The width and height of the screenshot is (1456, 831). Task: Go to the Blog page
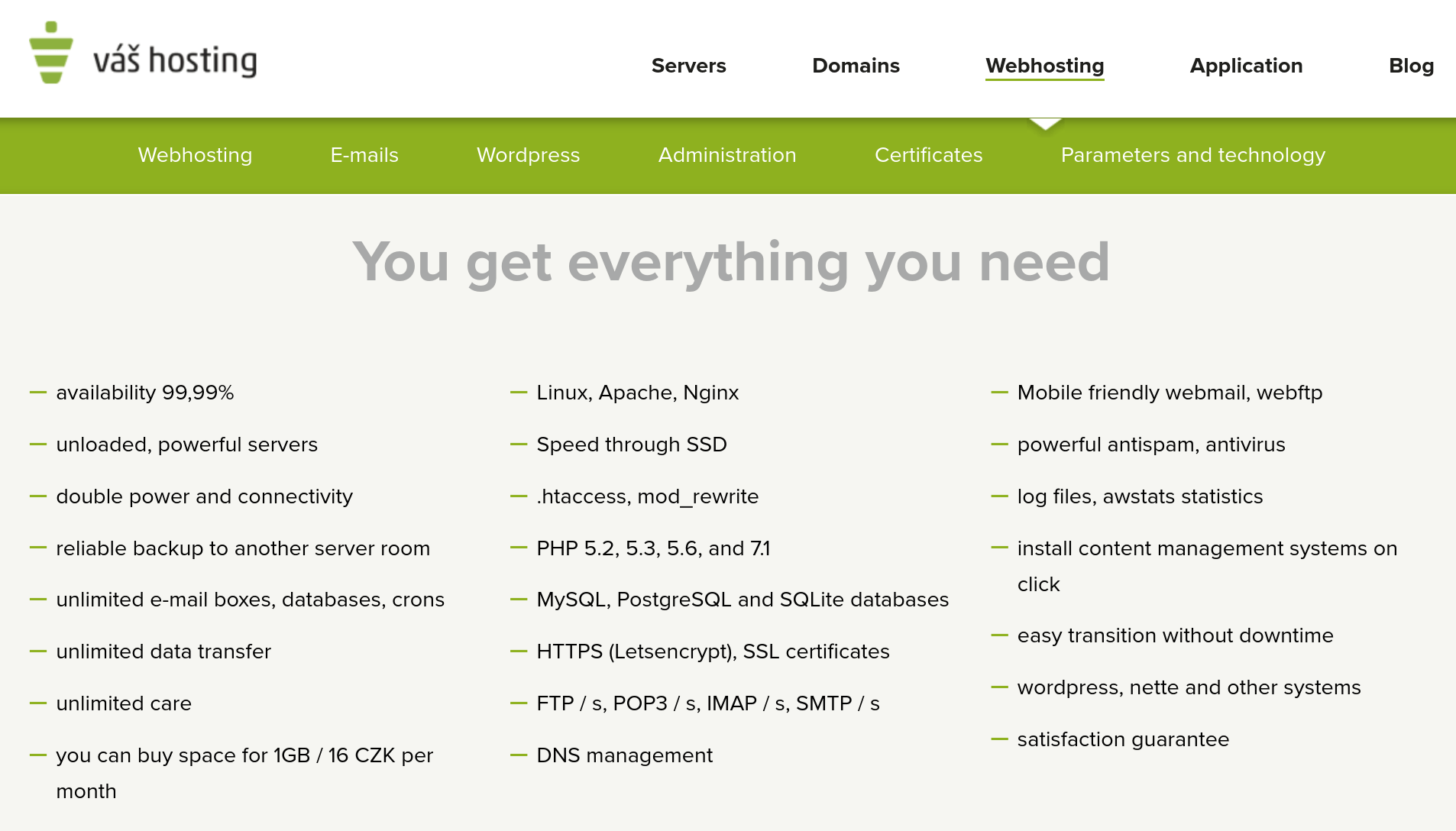(1411, 66)
